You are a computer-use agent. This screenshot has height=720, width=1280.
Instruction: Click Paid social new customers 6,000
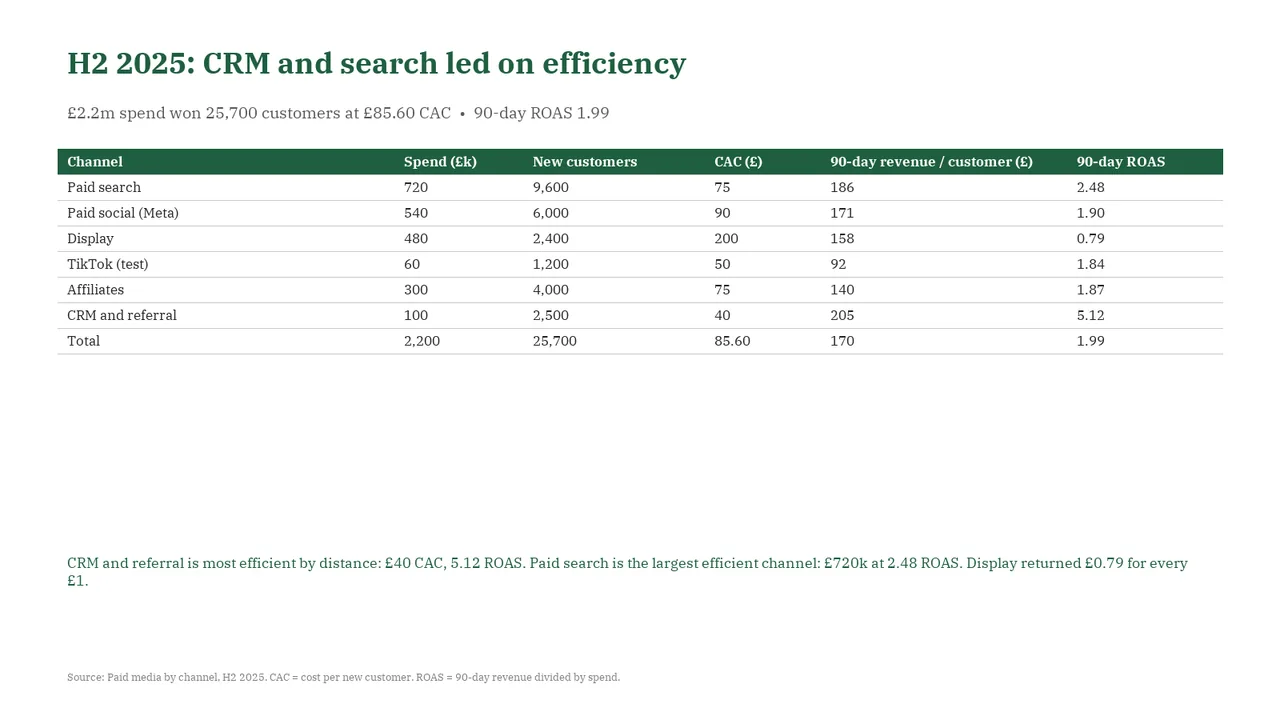click(x=551, y=213)
